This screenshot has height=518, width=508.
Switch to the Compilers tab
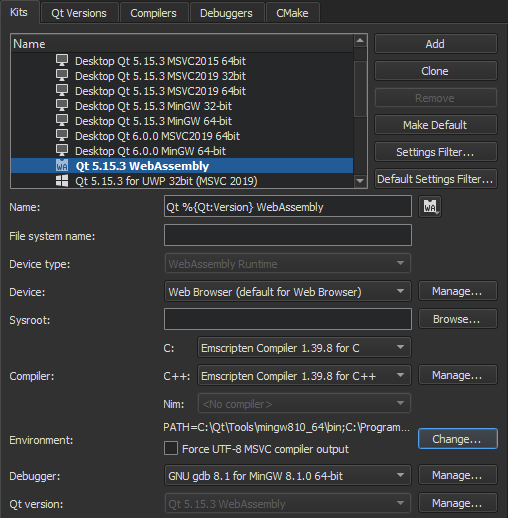click(153, 13)
